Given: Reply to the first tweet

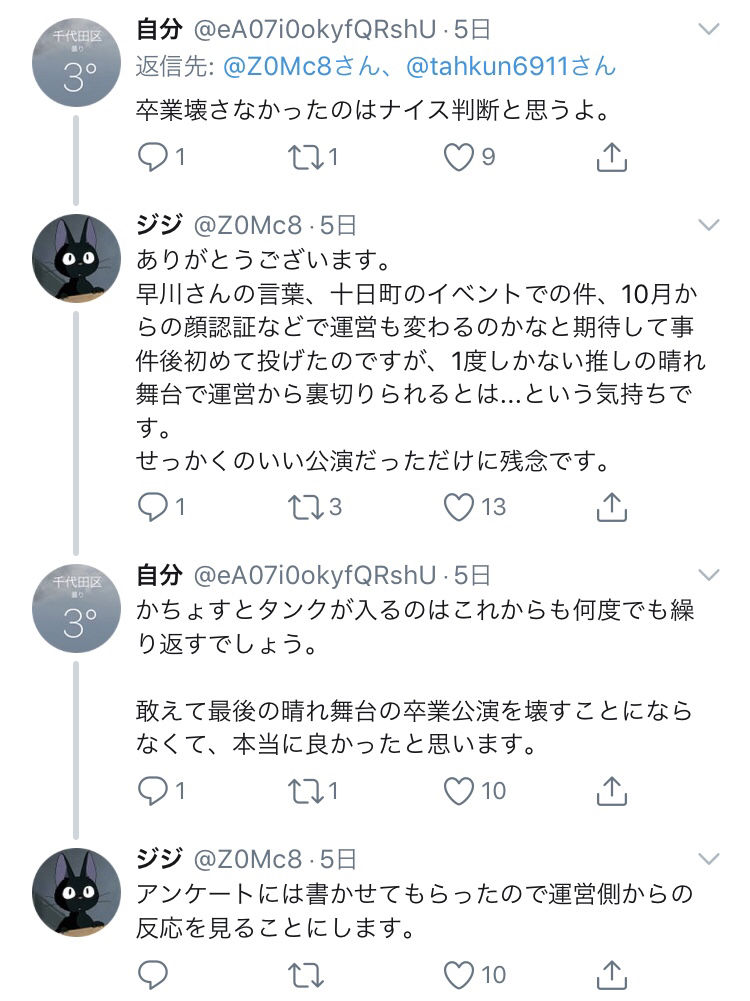Looking at the screenshot, I should tap(152, 157).
